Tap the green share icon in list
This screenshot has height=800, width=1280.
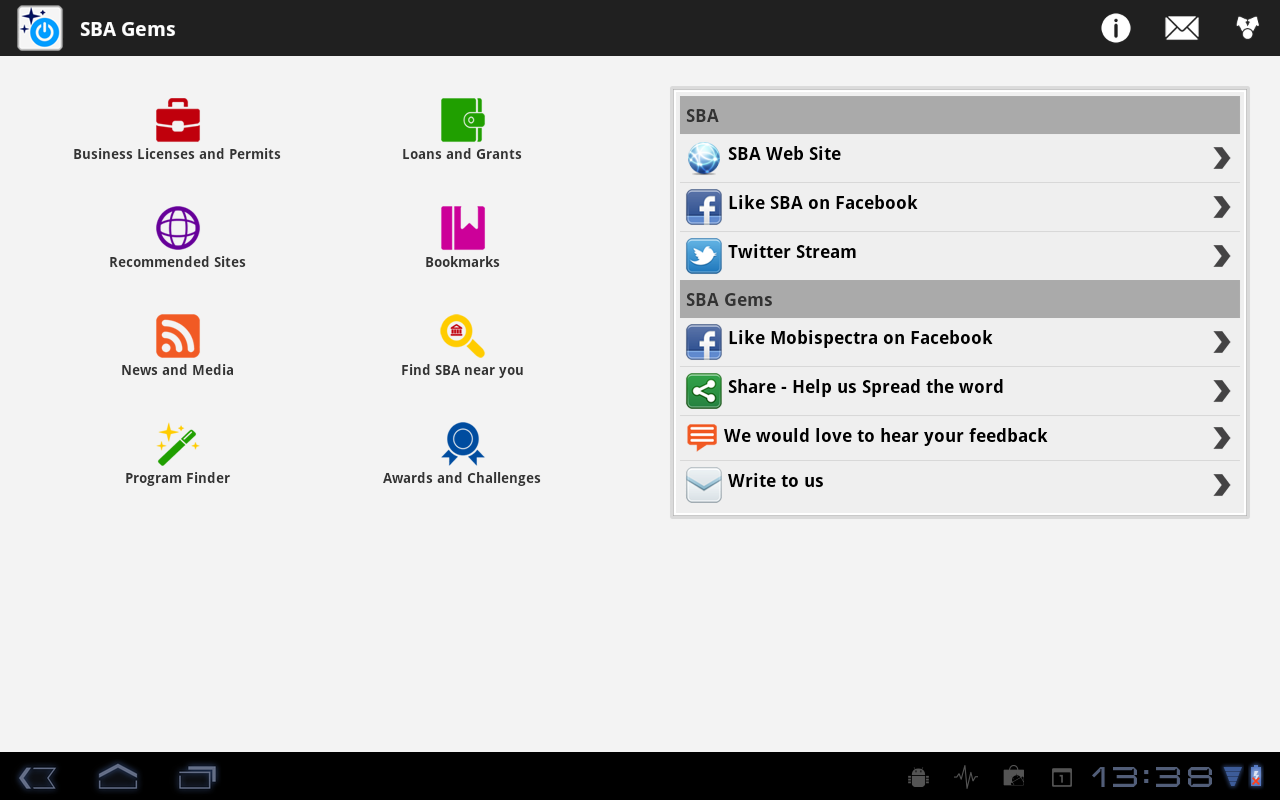tap(704, 391)
